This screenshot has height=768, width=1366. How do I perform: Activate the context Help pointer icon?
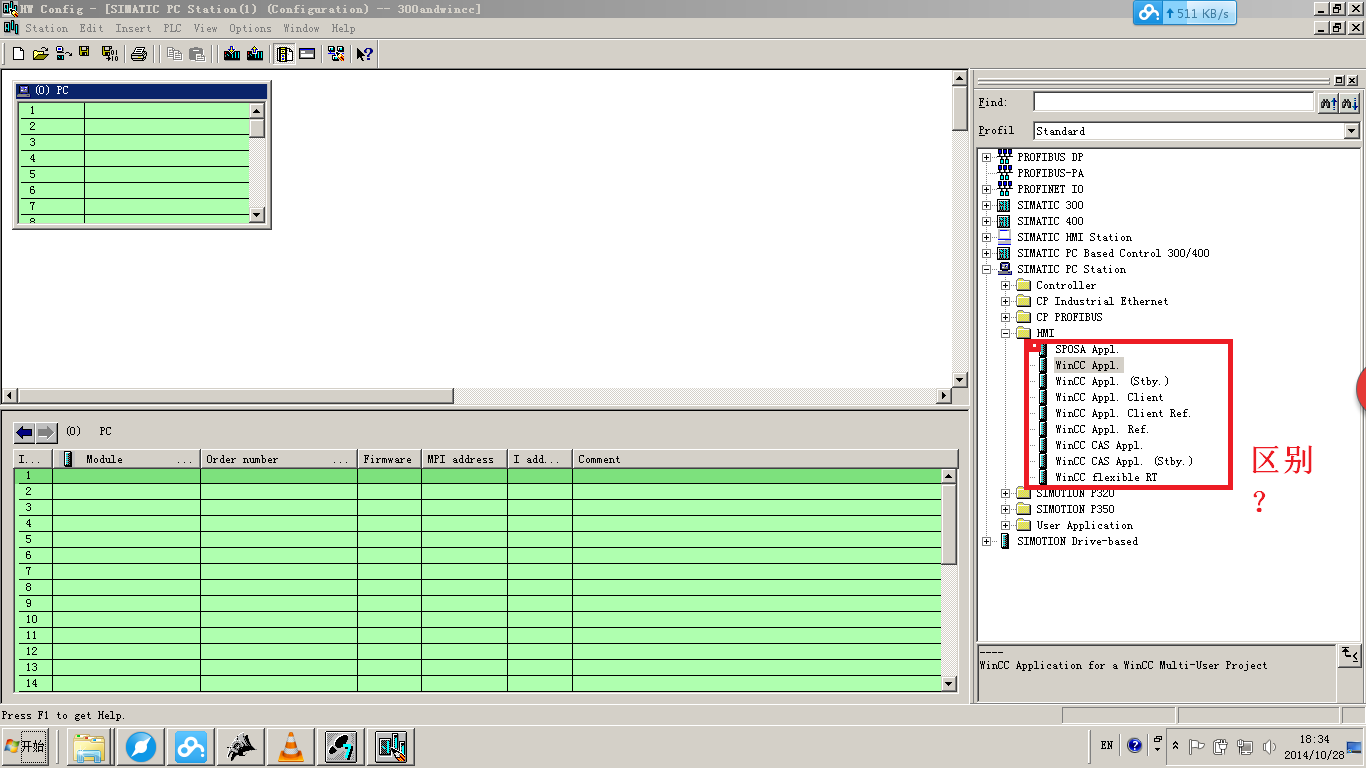(365, 54)
